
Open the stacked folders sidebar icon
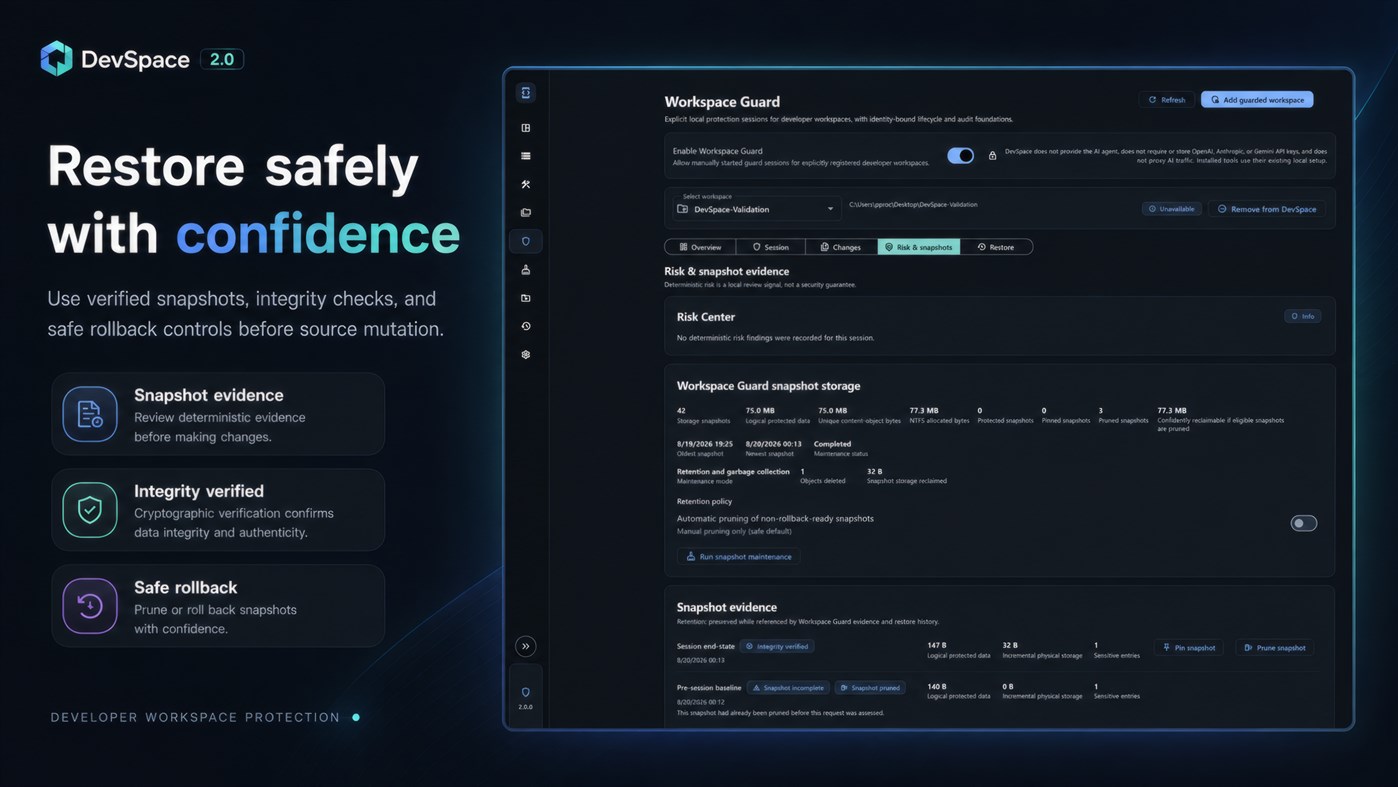tap(526, 212)
